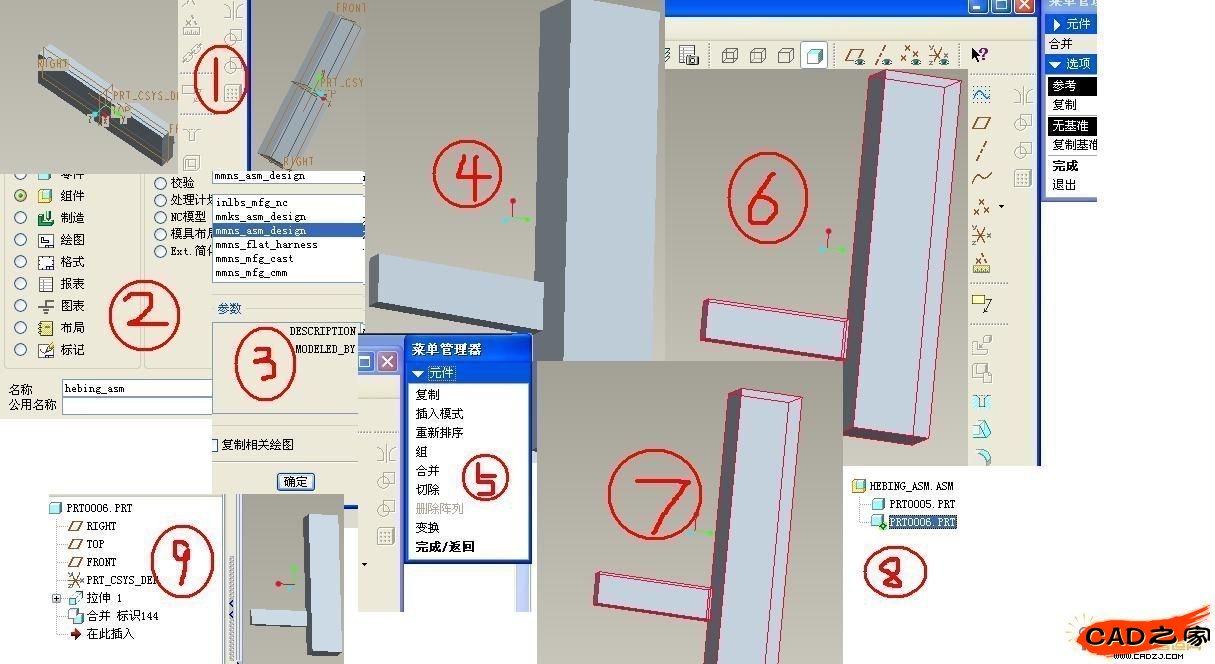Click 完成/返回 in the menu manager
1215x664 pixels.
pyautogui.click(x=445, y=546)
